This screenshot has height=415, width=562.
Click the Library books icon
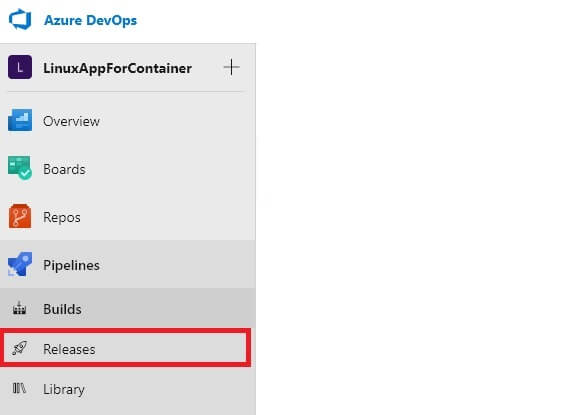(x=19, y=388)
